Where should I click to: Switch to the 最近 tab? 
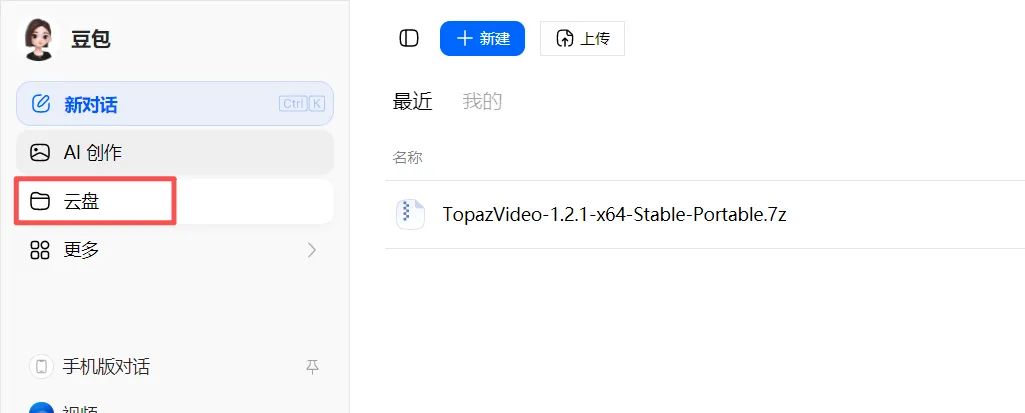[x=412, y=101]
